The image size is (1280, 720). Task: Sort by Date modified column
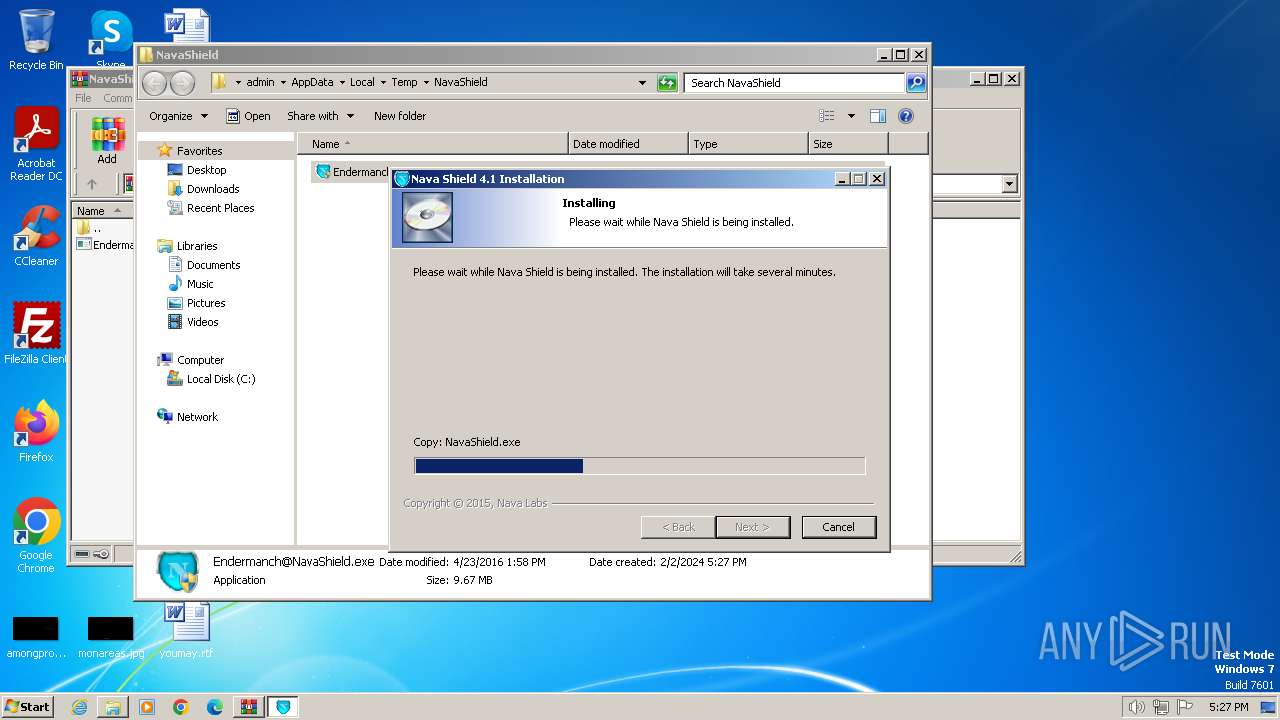coord(628,144)
